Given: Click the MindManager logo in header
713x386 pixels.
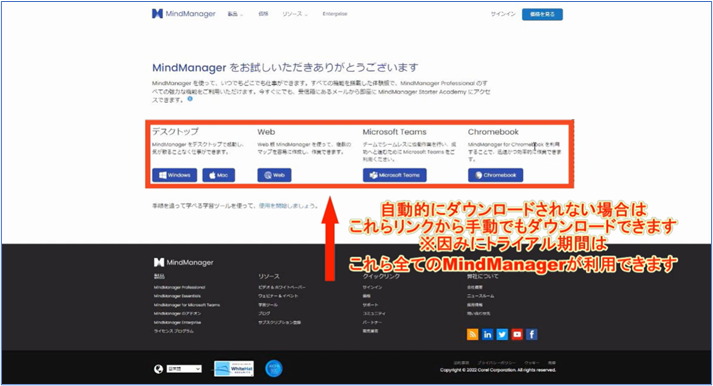Looking at the screenshot, I should (x=184, y=14).
